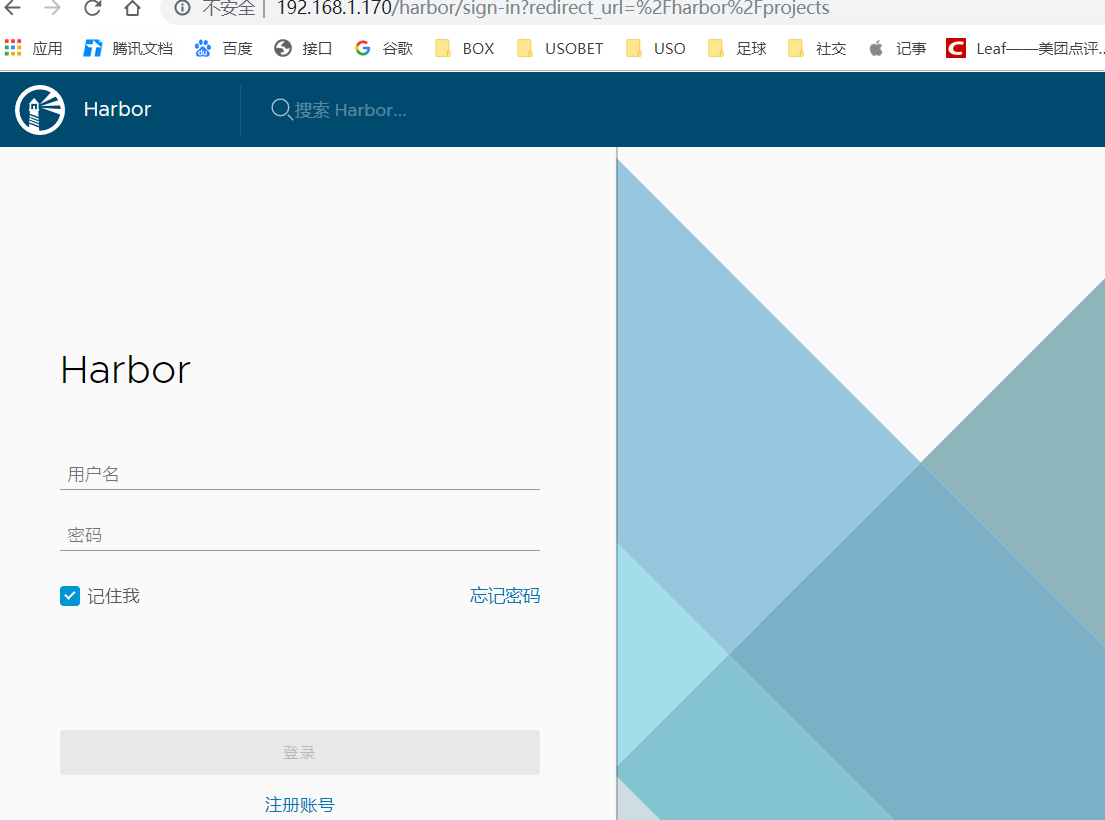Screen dimensions: 1105x820
Task: Open the 足球 bookmark folder
Action: point(737,48)
